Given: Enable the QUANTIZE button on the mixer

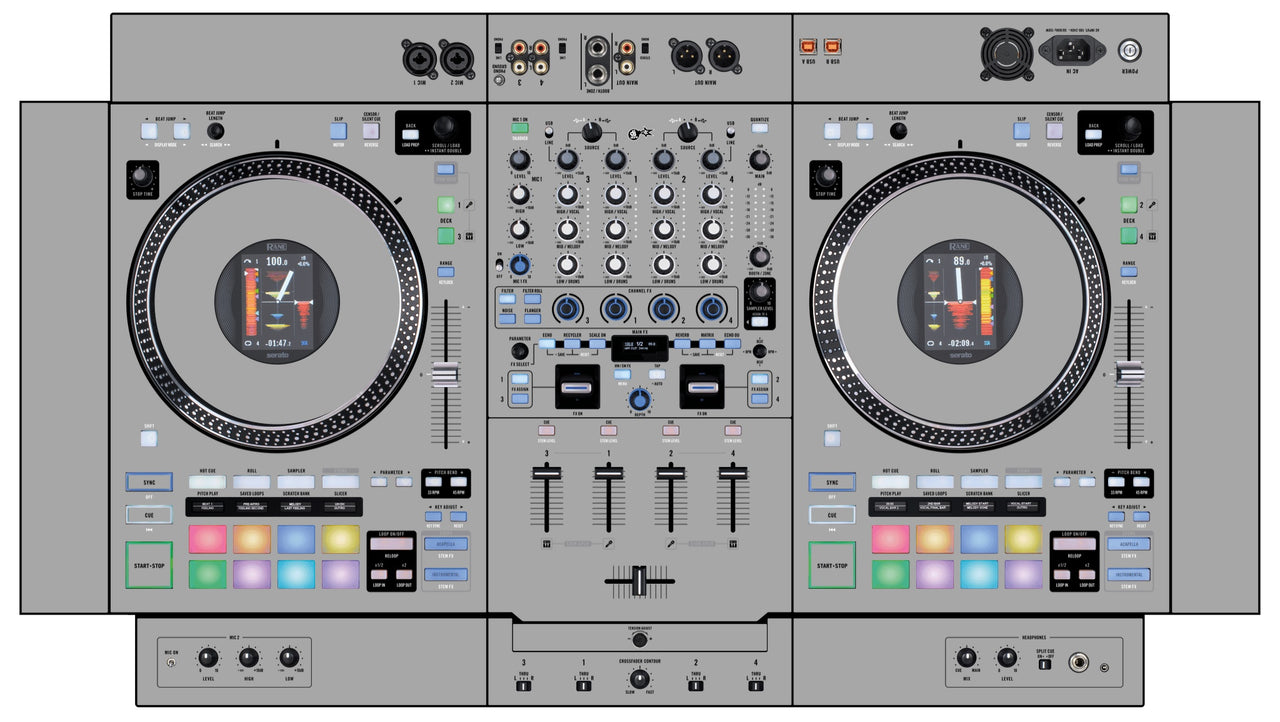Looking at the screenshot, I should point(760,129).
